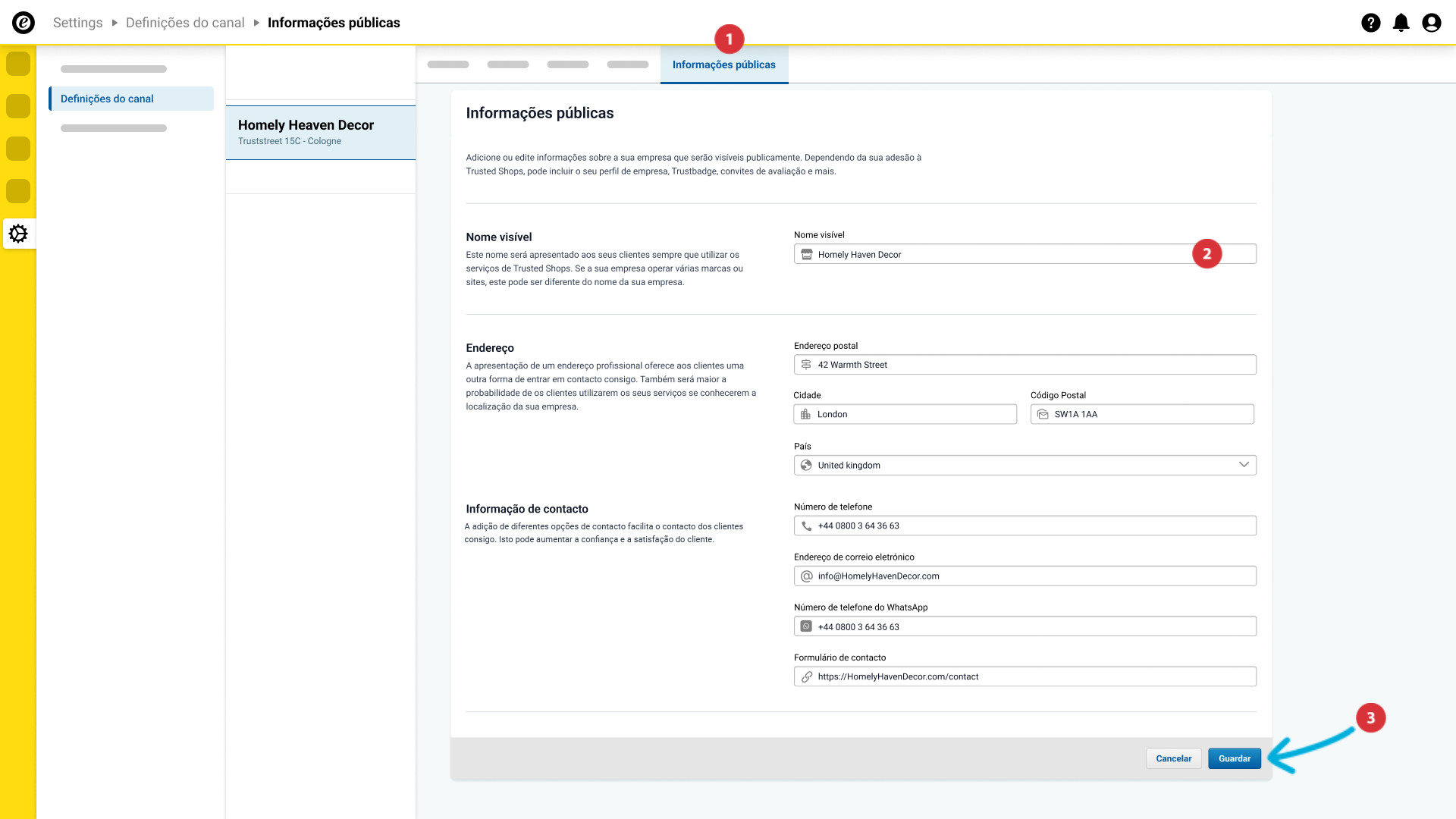1456x819 pixels.
Task: Open the user account profile icon
Action: click(1431, 23)
